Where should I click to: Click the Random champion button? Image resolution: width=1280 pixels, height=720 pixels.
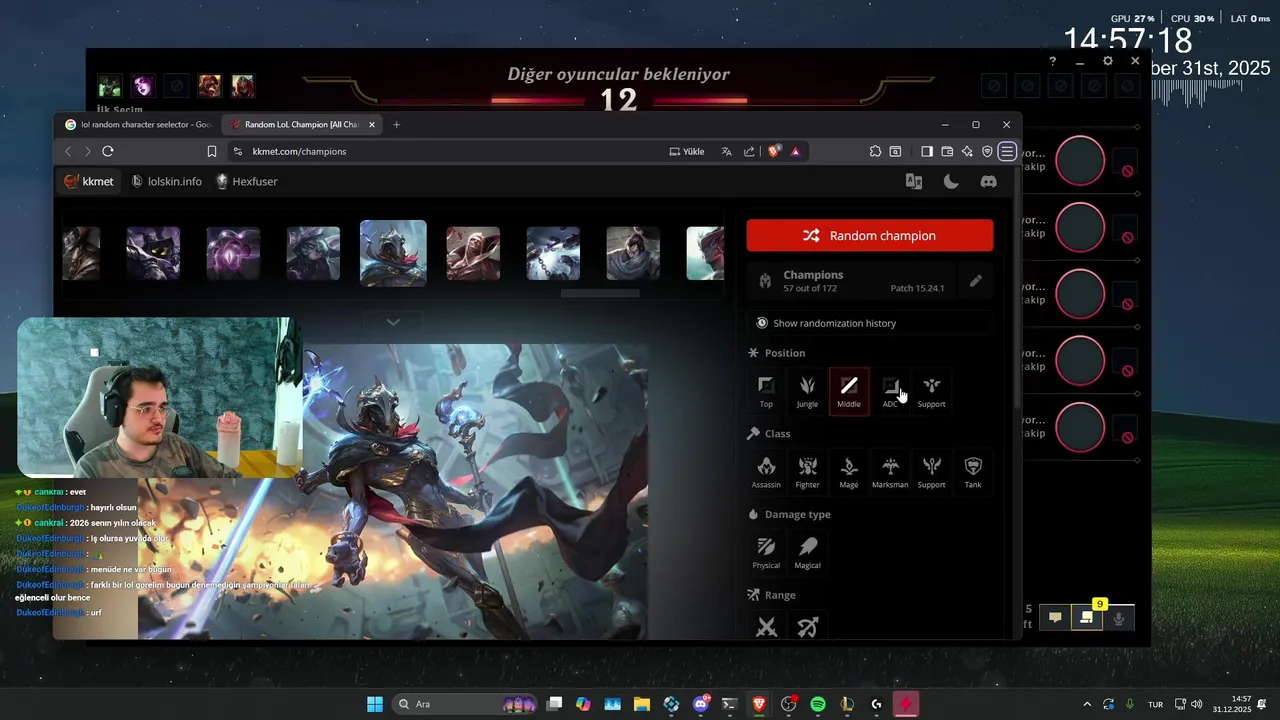pos(870,236)
